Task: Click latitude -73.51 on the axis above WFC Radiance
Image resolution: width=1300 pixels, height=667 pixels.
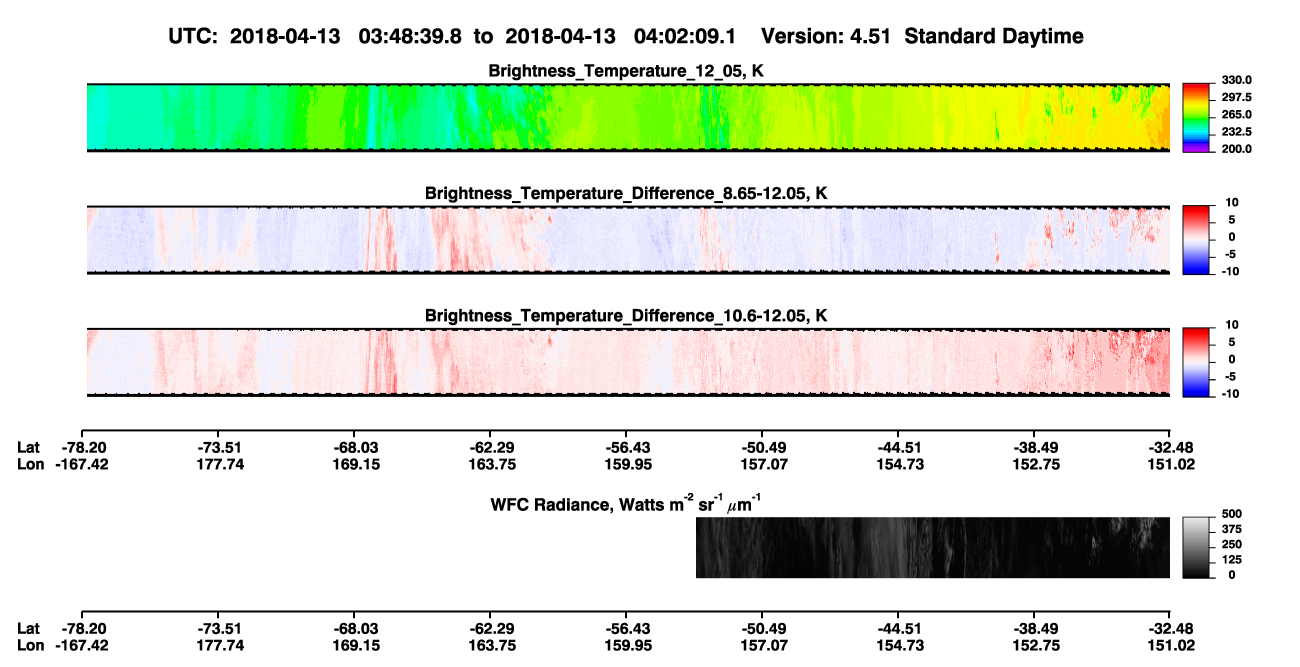Action: pos(218,447)
